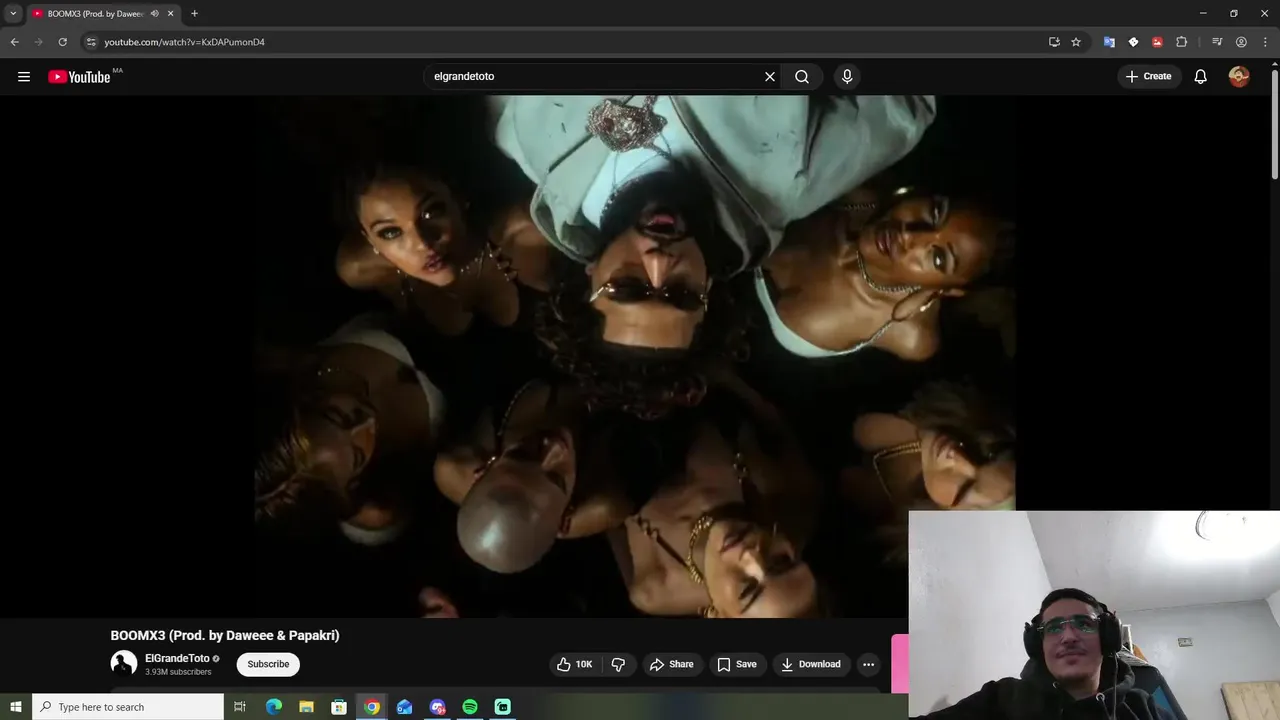Like the video (10K)

(x=575, y=664)
